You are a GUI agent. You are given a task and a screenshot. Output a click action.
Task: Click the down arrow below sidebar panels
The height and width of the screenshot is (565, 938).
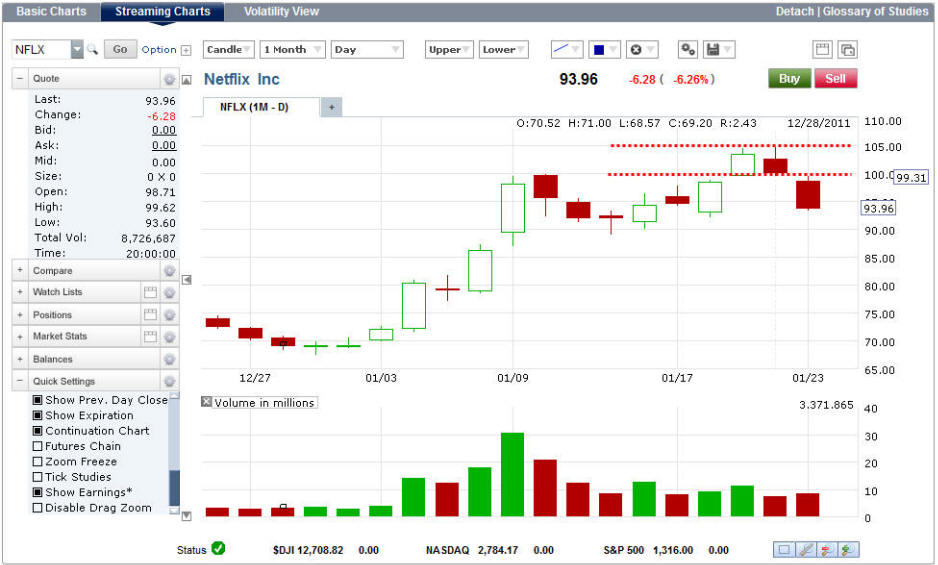[x=187, y=516]
